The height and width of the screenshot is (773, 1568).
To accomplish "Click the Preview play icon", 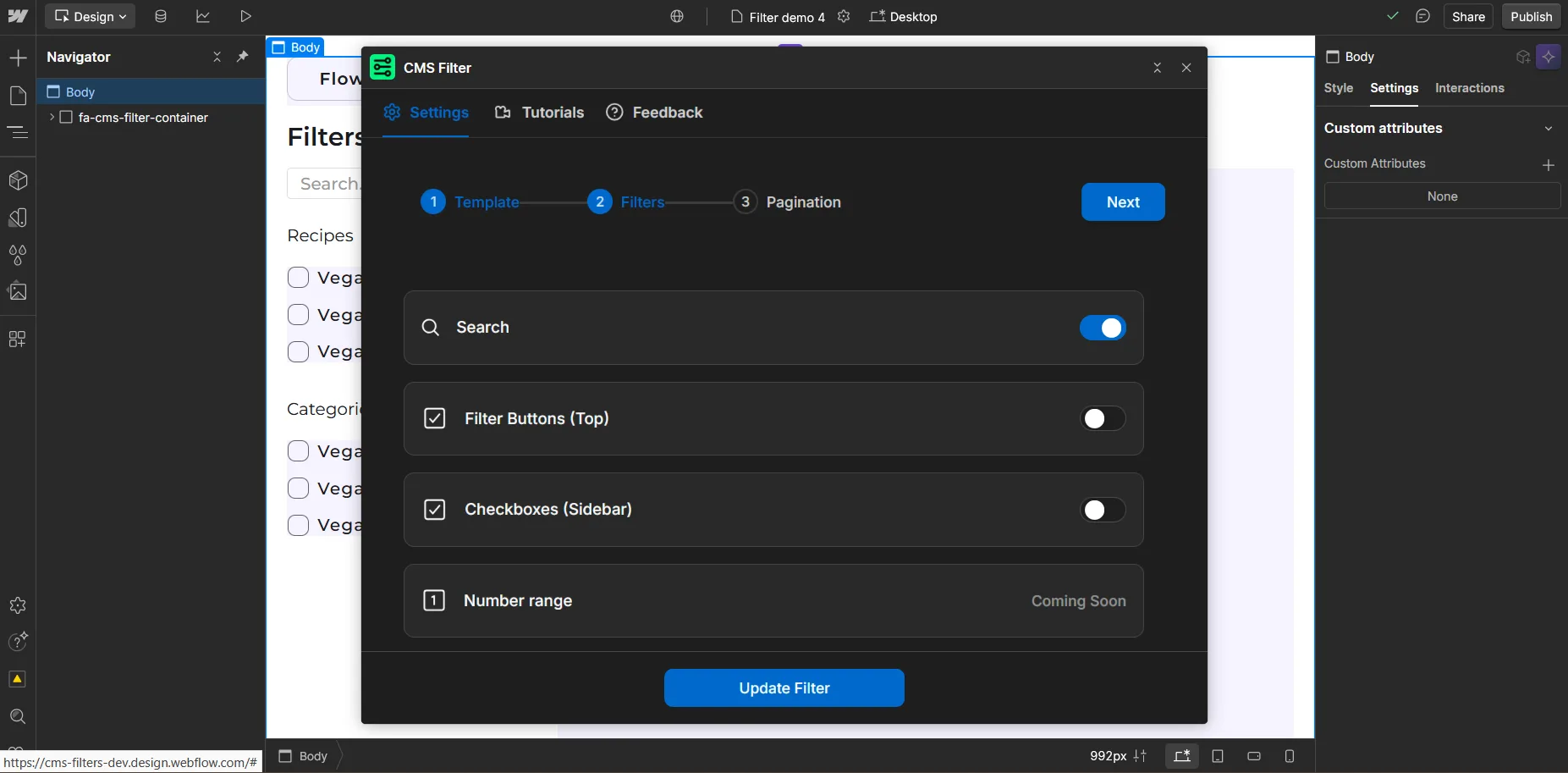I will (x=245, y=16).
